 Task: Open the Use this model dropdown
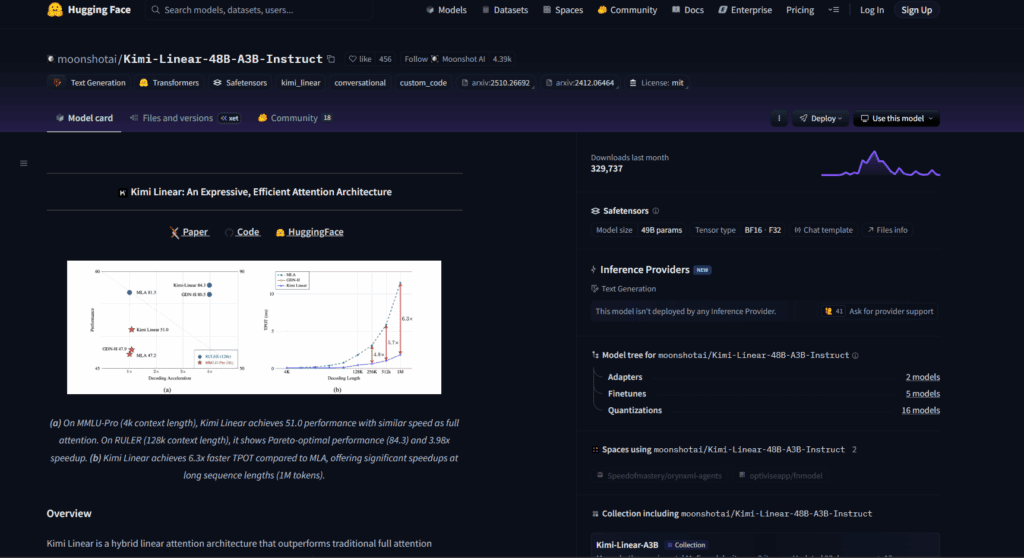pyautogui.click(x=896, y=118)
